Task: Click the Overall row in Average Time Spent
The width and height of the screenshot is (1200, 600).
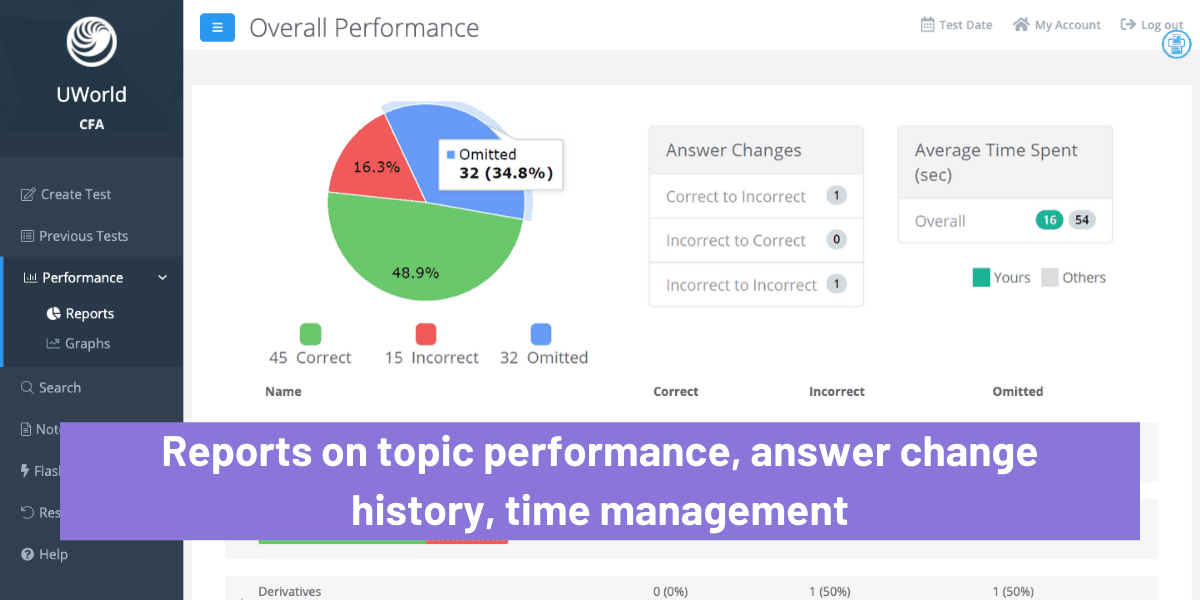Action: click(x=1004, y=220)
